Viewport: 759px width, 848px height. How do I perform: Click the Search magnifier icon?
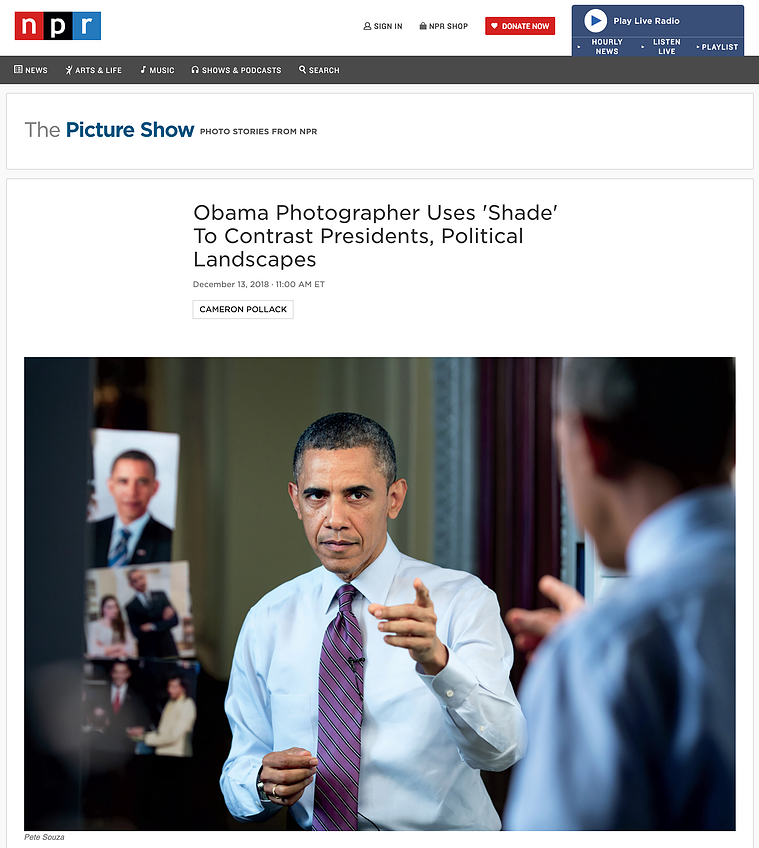click(x=302, y=69)
